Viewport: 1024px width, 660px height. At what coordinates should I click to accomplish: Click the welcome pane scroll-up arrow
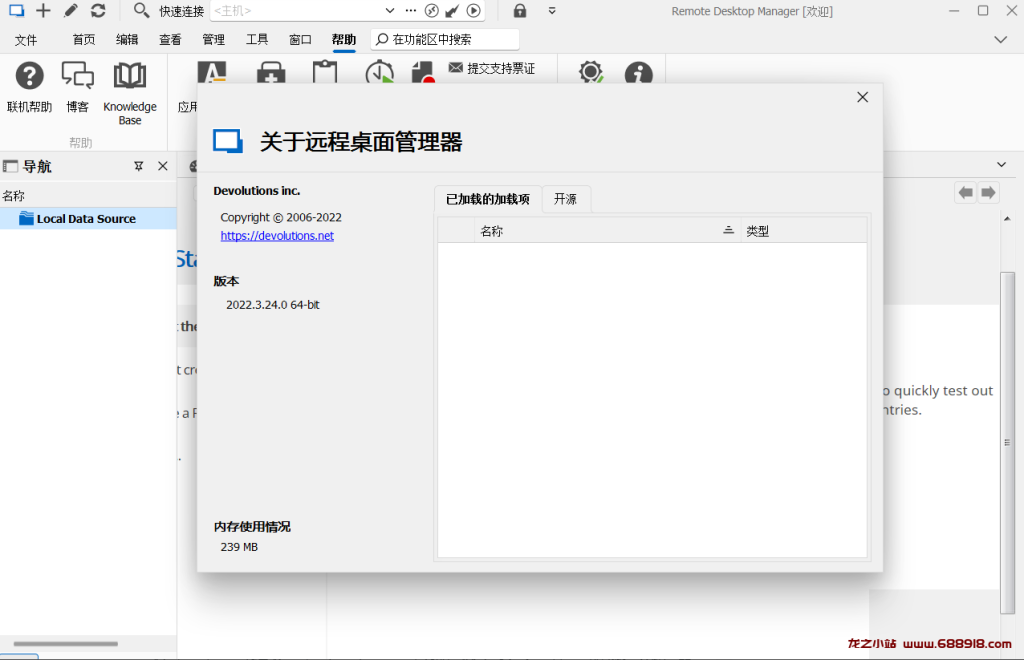tap(1007, 219)
